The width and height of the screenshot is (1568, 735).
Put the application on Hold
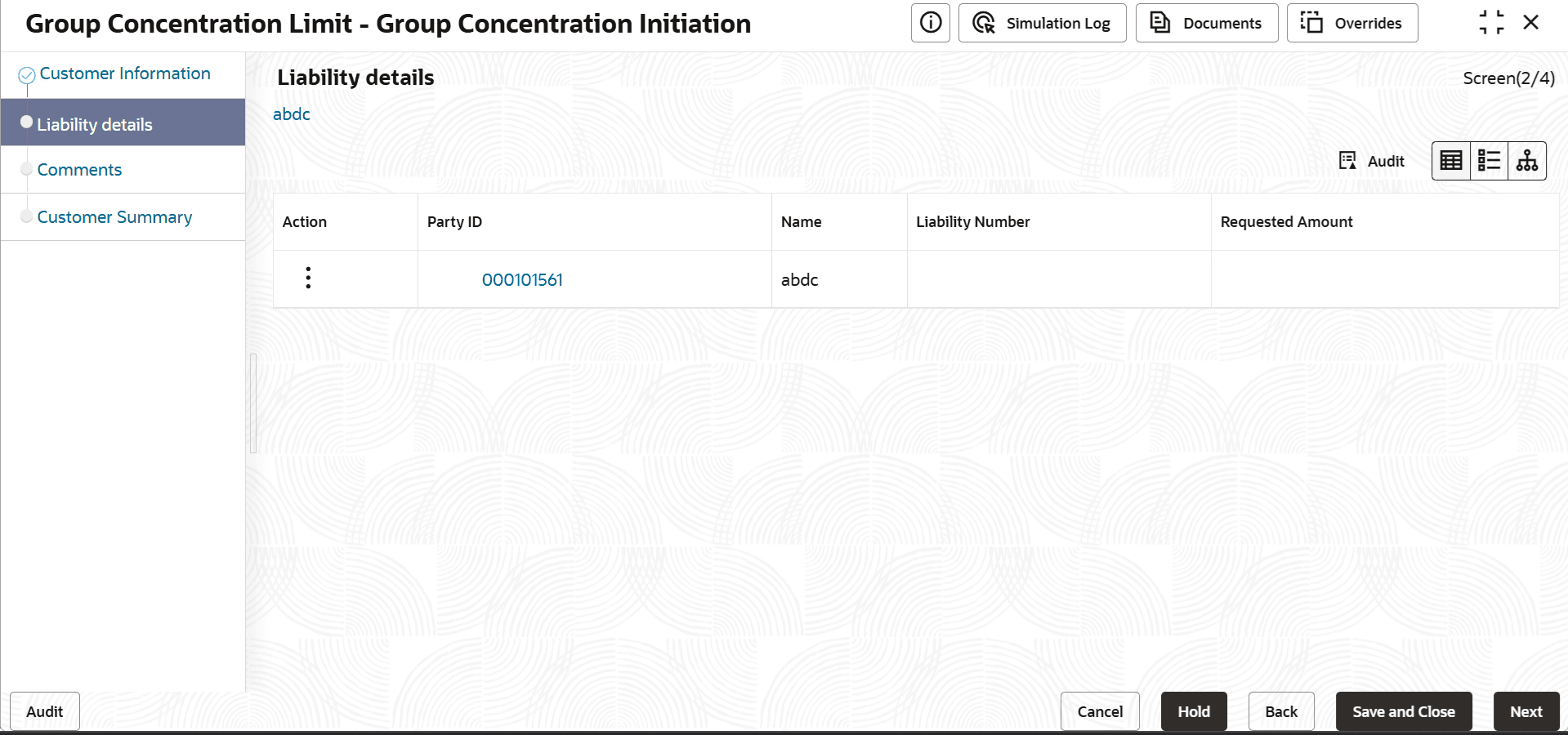click(x=1193, y=711)
